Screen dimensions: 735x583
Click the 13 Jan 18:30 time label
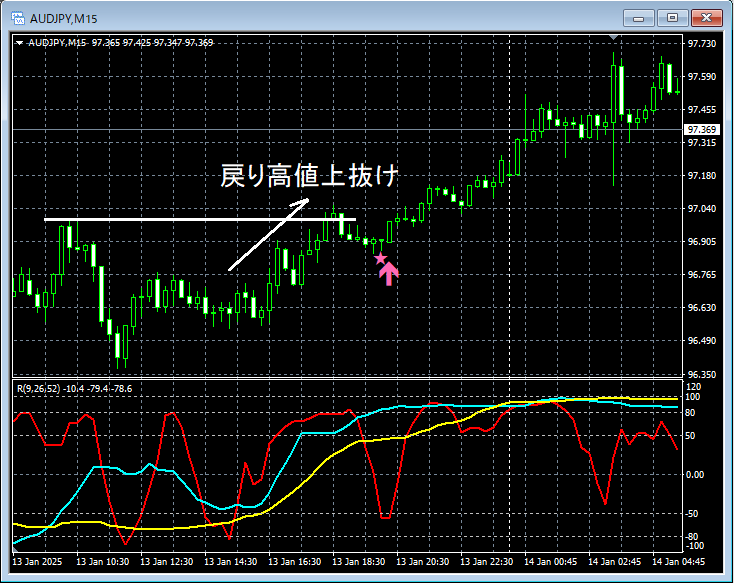tap(359, 561)
